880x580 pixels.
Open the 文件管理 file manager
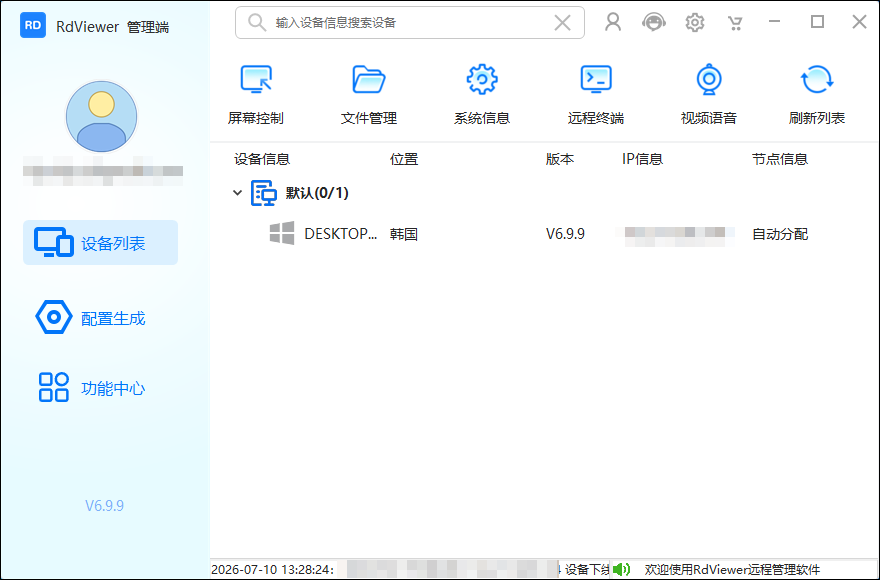tap(369, 94)
